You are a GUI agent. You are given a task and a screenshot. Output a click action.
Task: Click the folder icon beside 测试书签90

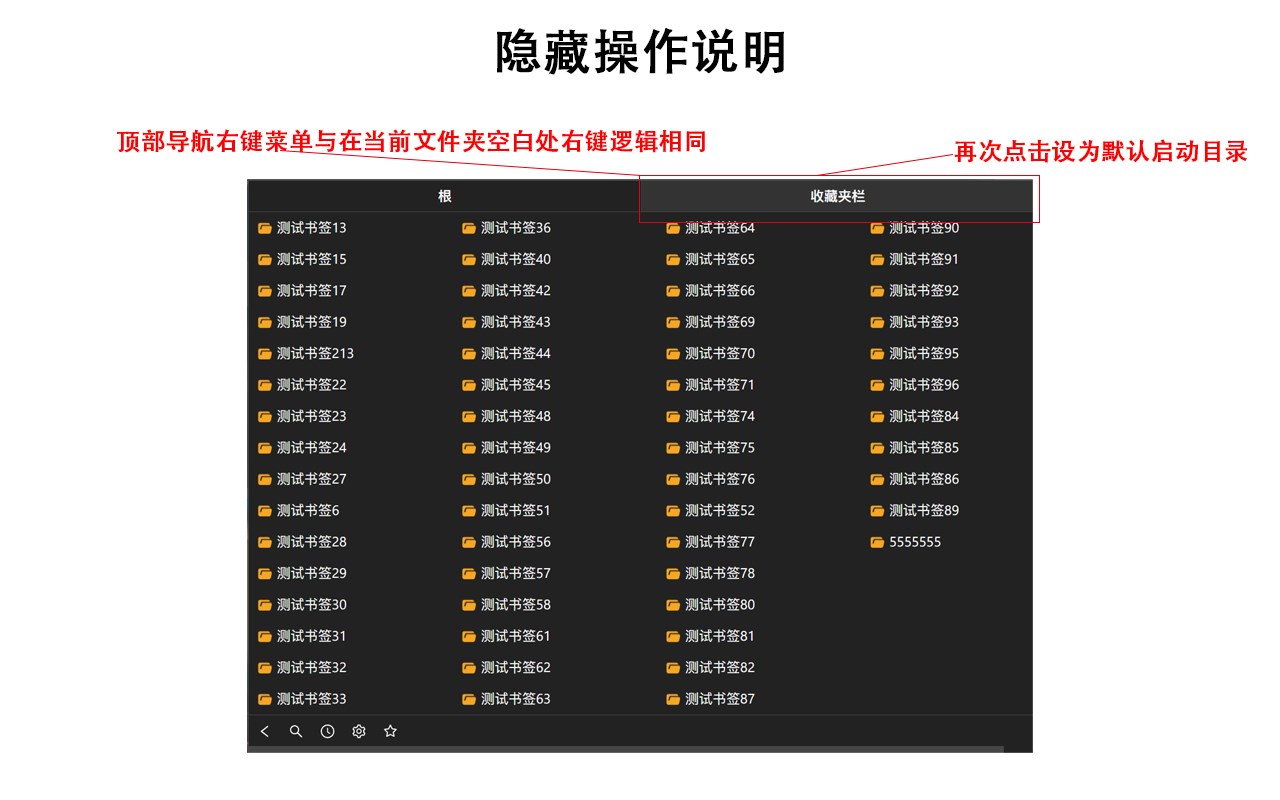click(x=876, y=227)
